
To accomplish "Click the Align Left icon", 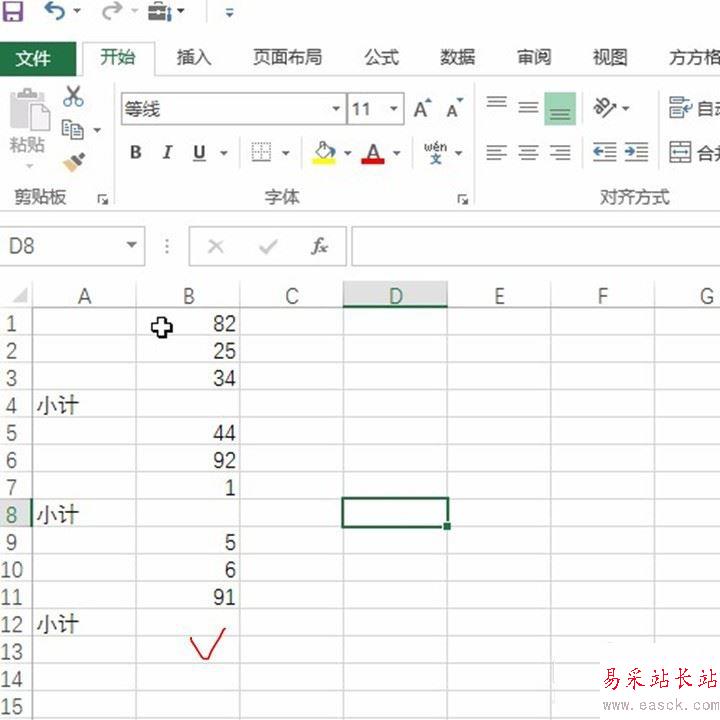I will (x=497, y=152).
